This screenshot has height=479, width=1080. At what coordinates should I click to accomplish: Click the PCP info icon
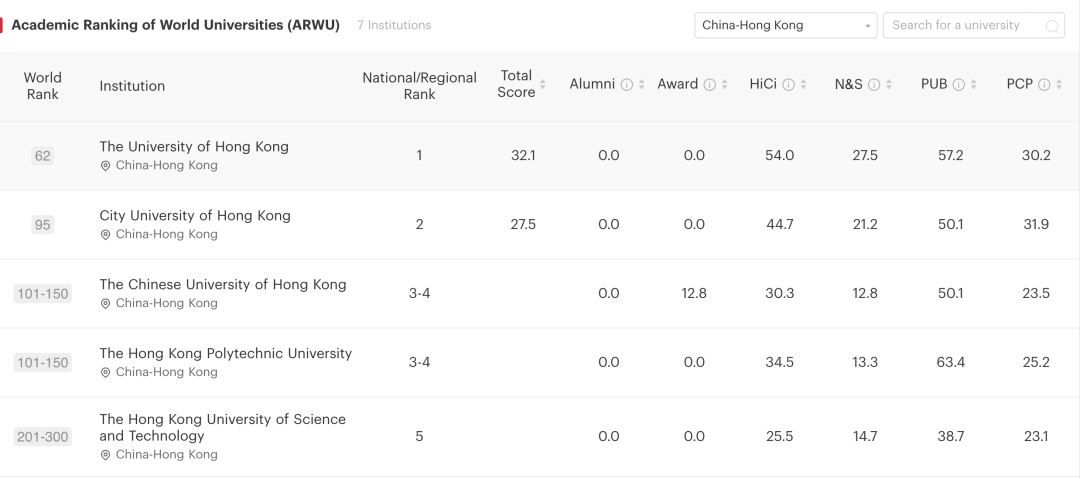tap(1044, 85)
